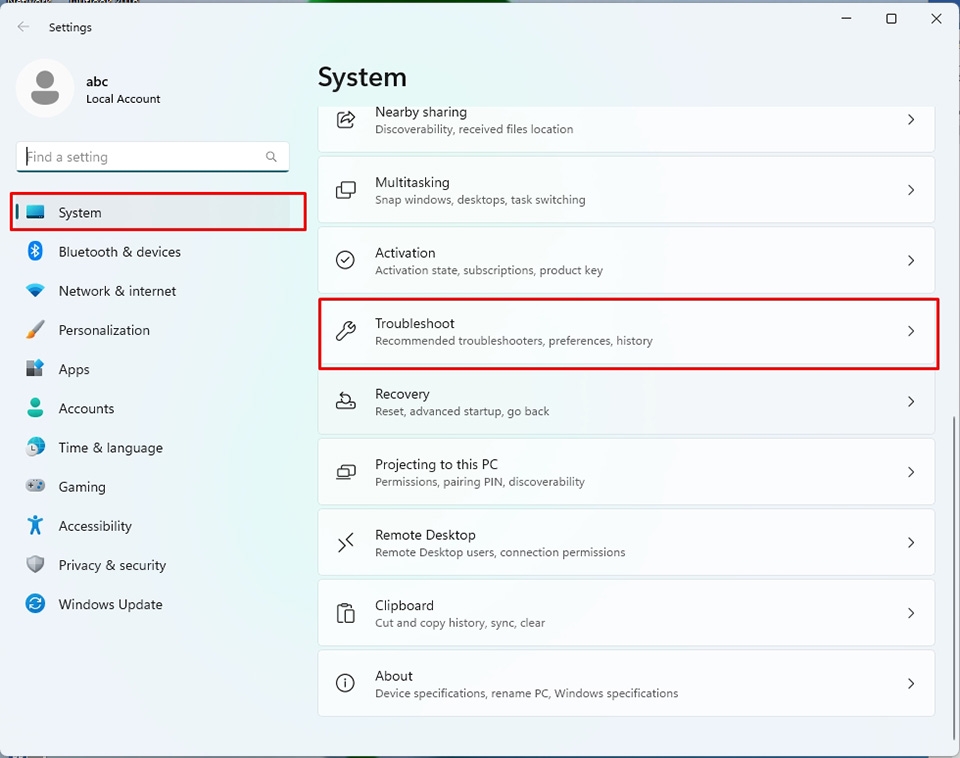The height and width of the screenshot is (758, 960).
Task: Expand the Multitasking row chevron
Action: tap(911, 190)
